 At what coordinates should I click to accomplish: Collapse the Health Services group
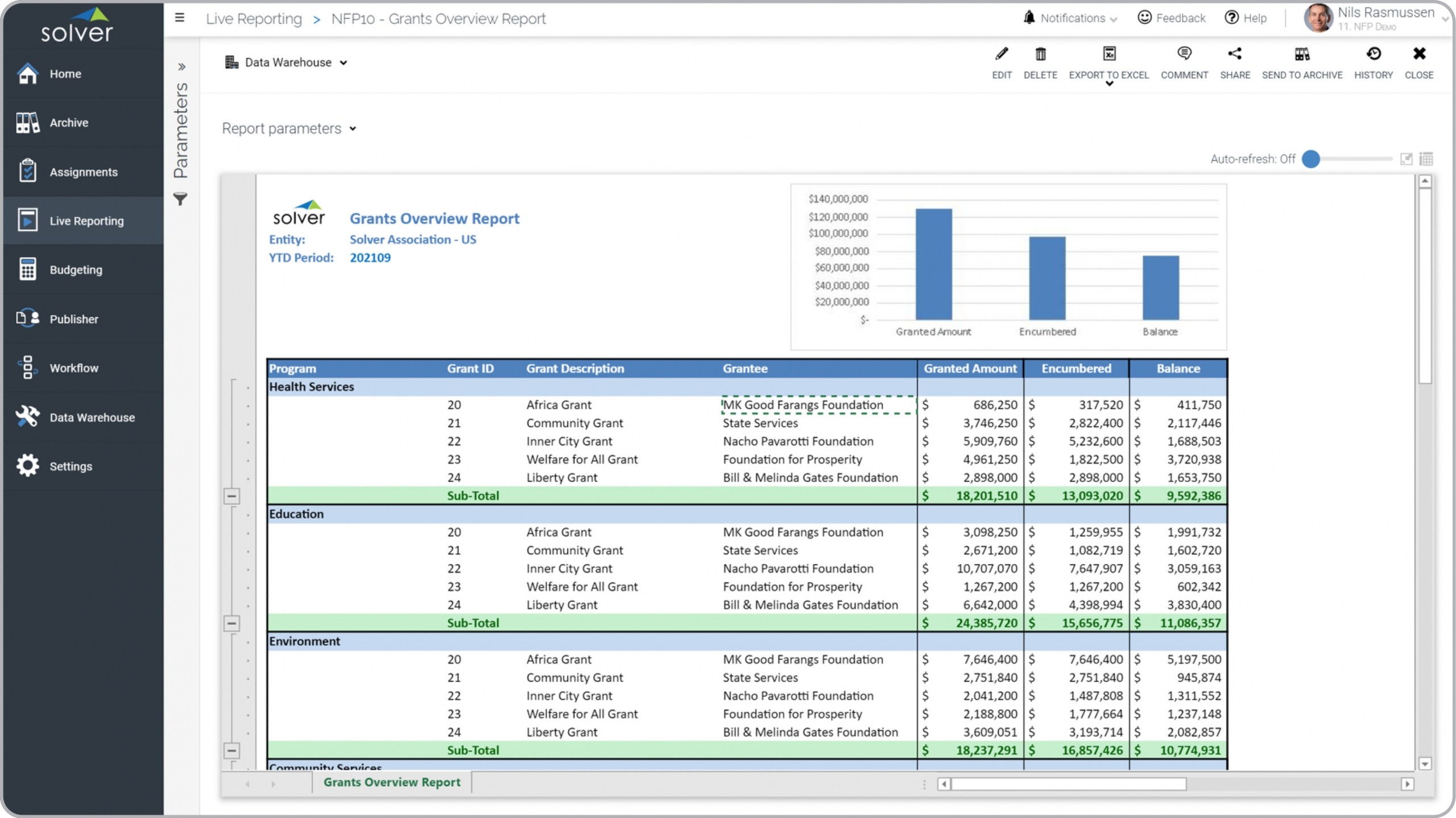(x=231, y=496)
